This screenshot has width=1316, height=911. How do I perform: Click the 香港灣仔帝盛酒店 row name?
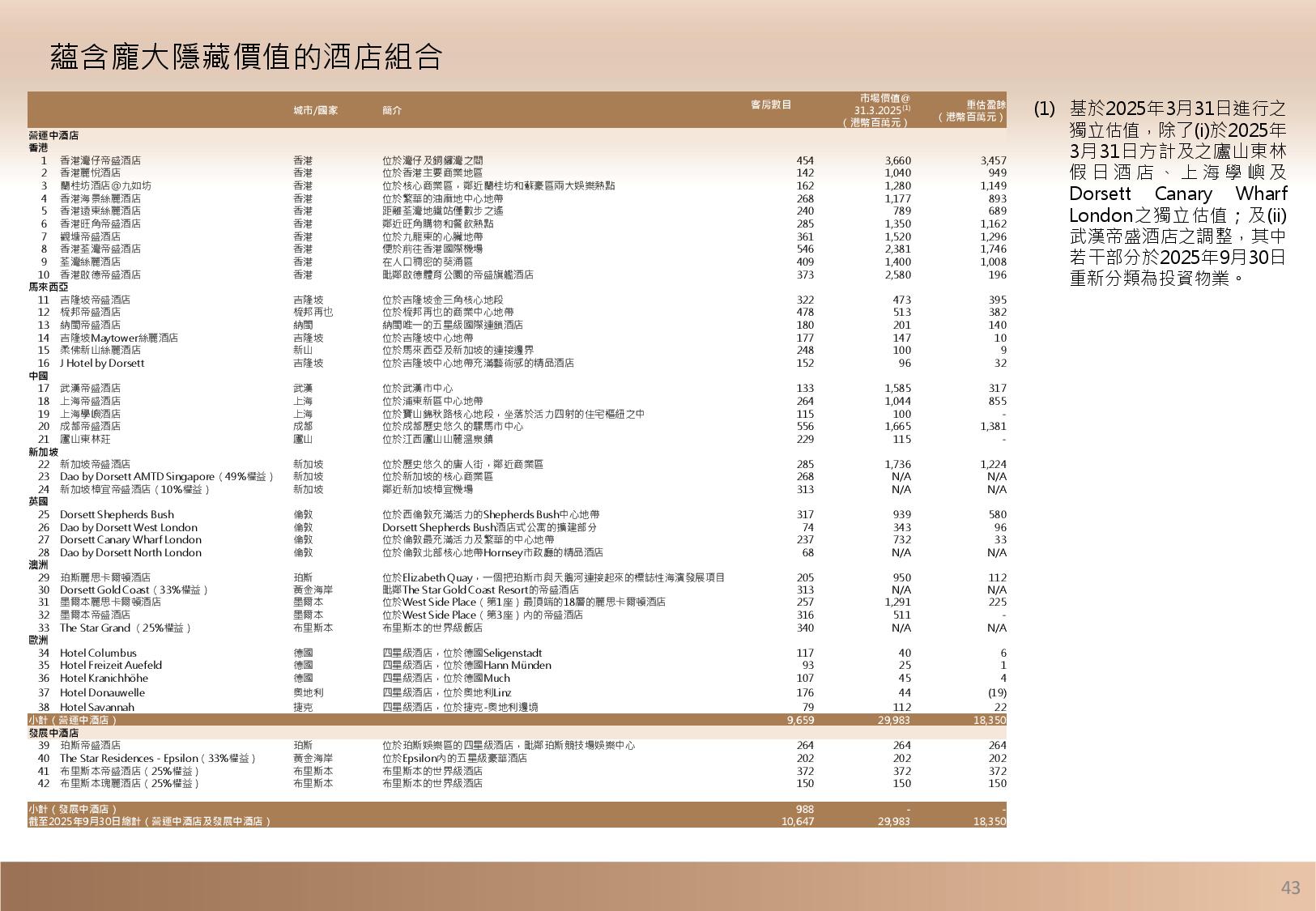click(100, 160)
